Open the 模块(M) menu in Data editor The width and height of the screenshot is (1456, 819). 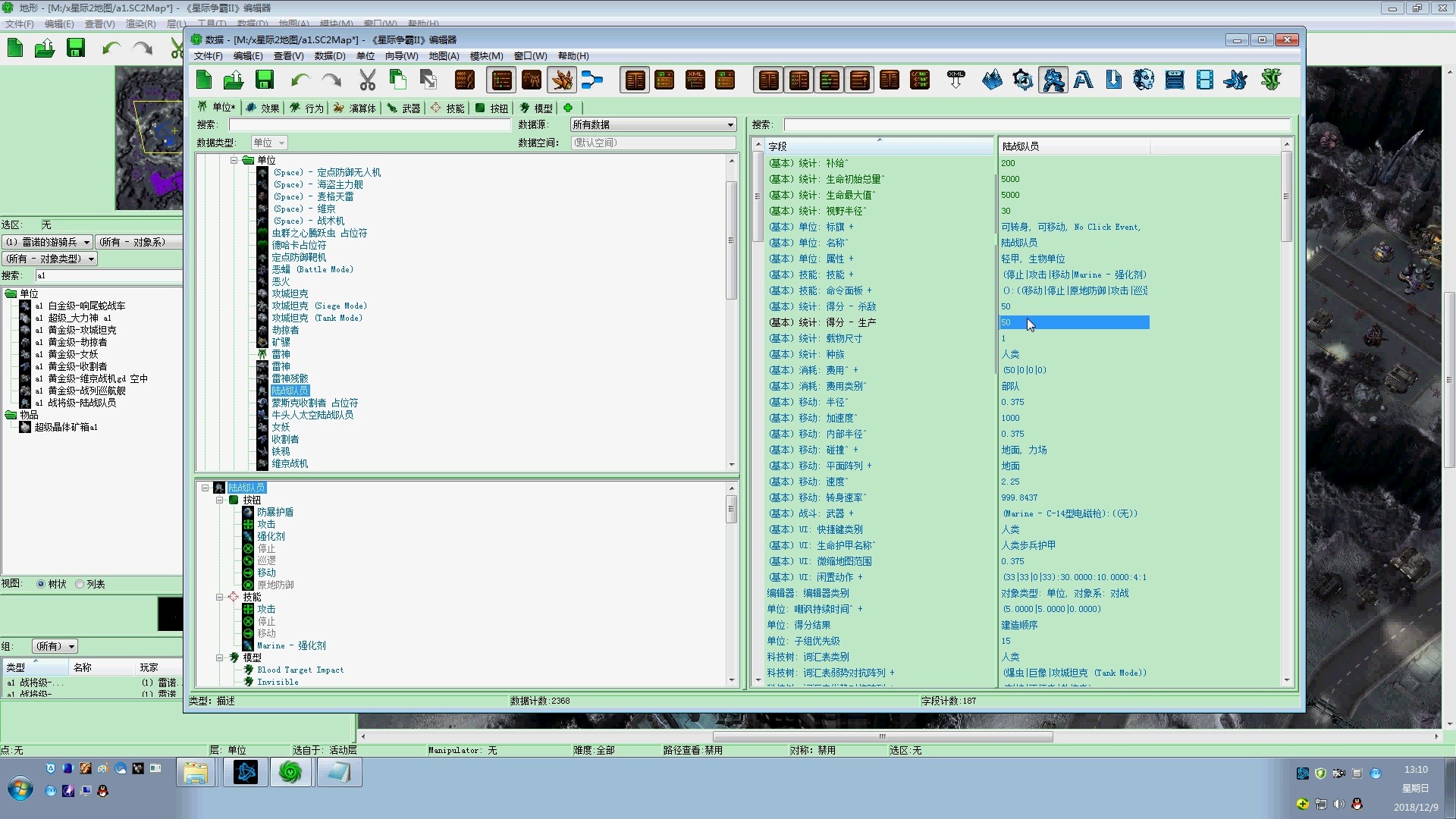click(486, 56)
